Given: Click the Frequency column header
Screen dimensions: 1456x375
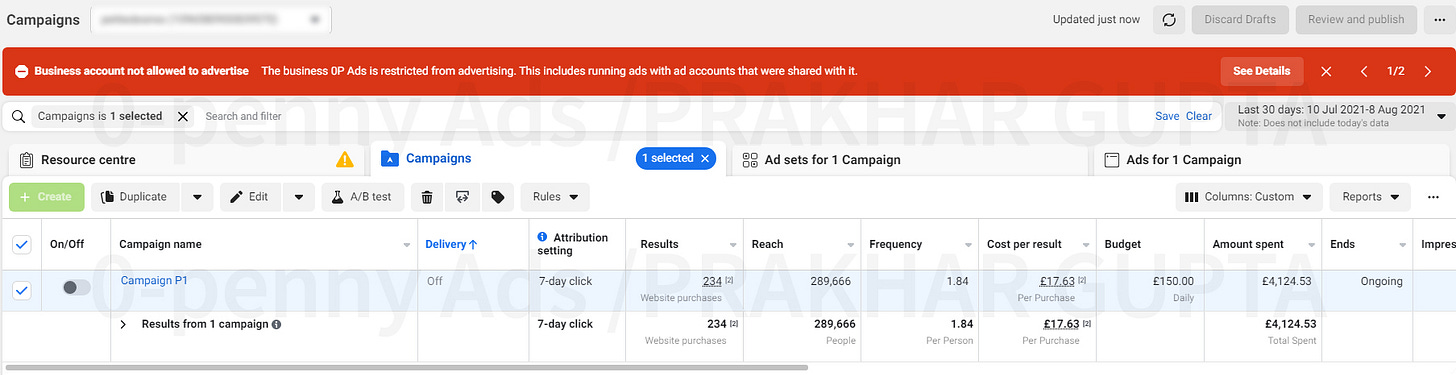Looking at the screenshot, I should 895,244.
